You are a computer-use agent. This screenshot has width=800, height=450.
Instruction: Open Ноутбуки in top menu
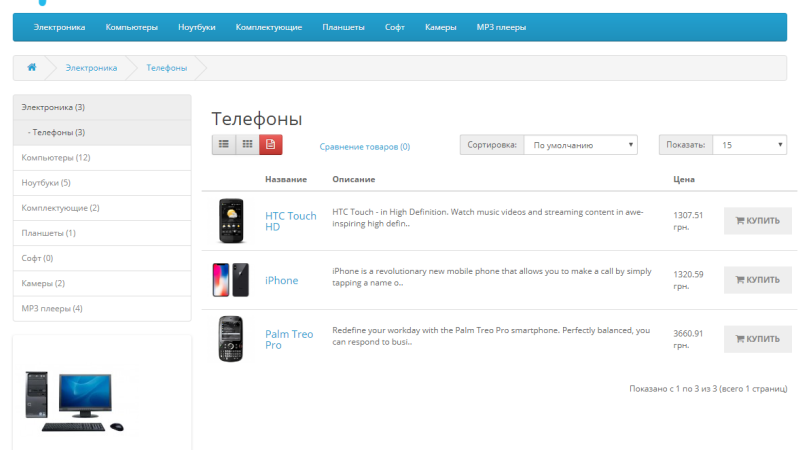click(196, 27)
